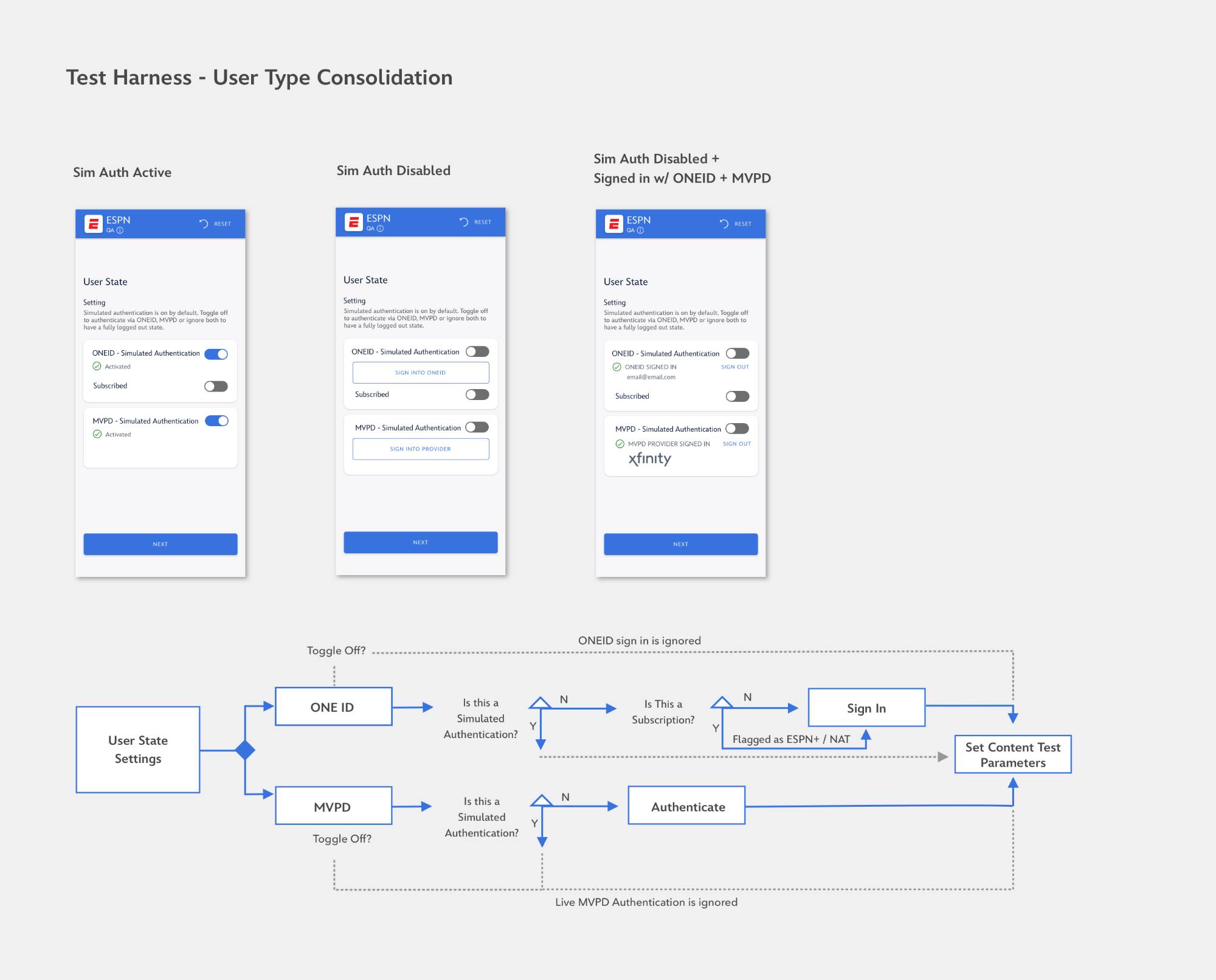Enable the Subscribed toggle in Sim Auth Active mockup
This screenshot has height=980, width=1216.
click(216, 387)
